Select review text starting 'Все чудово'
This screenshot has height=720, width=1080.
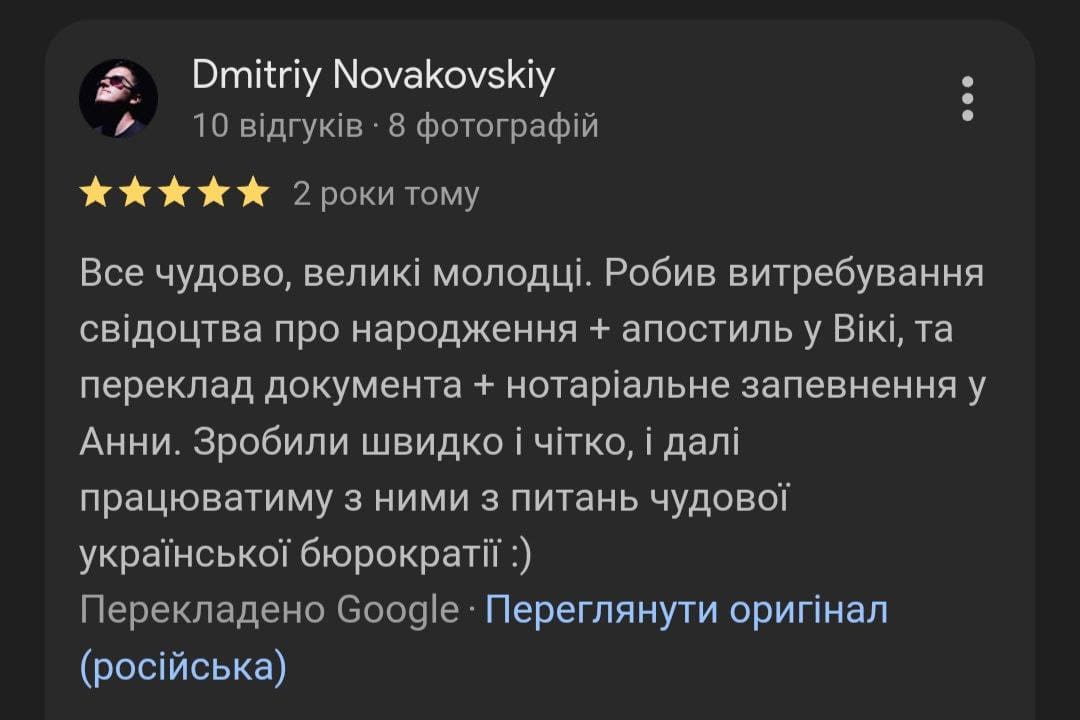(x=531, y=414)
